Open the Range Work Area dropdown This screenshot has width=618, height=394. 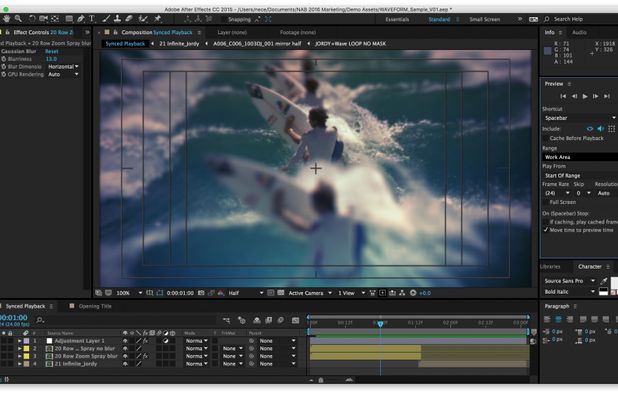click(x=580, y=157)
